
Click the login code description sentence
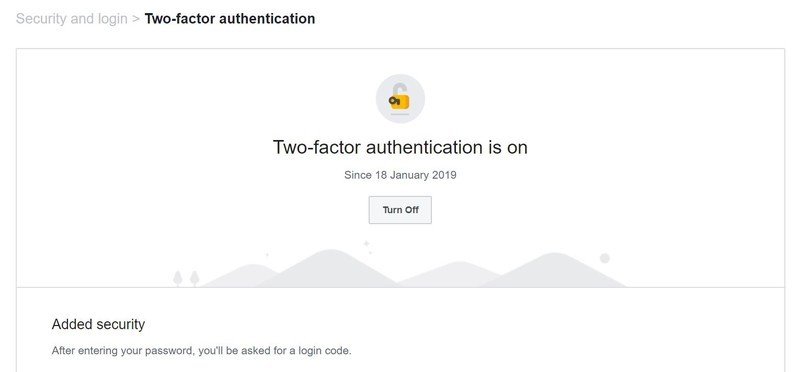click(202, 351)
